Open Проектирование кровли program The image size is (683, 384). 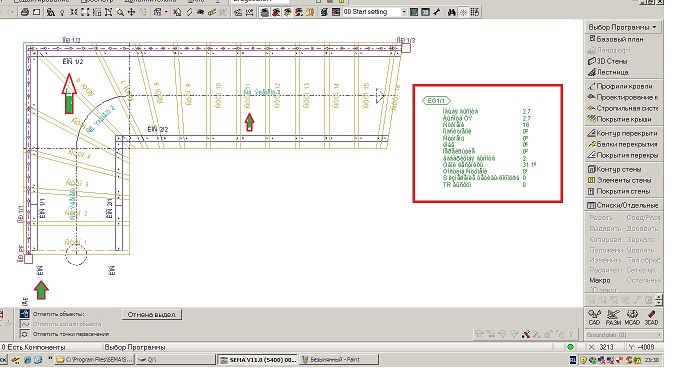pos(623,97)
